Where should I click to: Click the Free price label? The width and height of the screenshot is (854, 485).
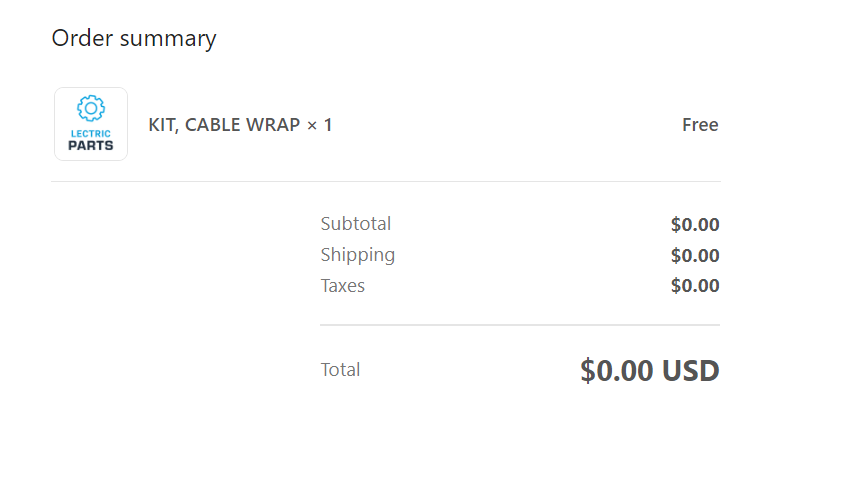click(x=700, y=125)
